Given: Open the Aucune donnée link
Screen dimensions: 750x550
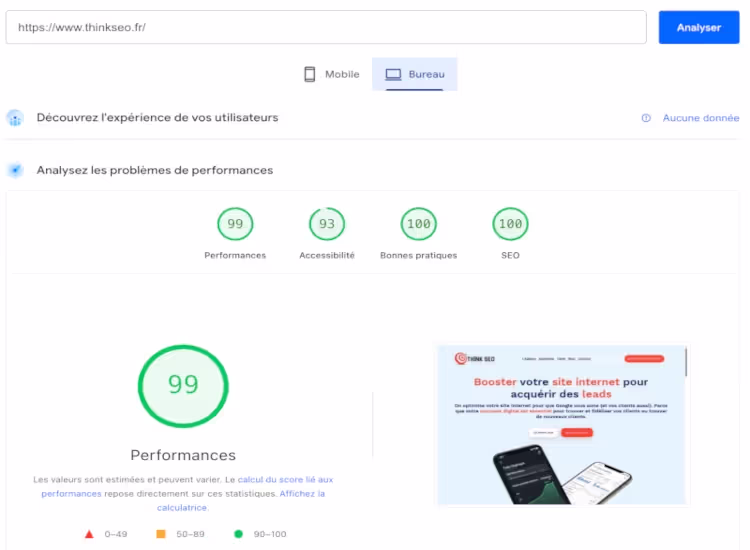Looking at the screenshot, I should tap(700, 118).
